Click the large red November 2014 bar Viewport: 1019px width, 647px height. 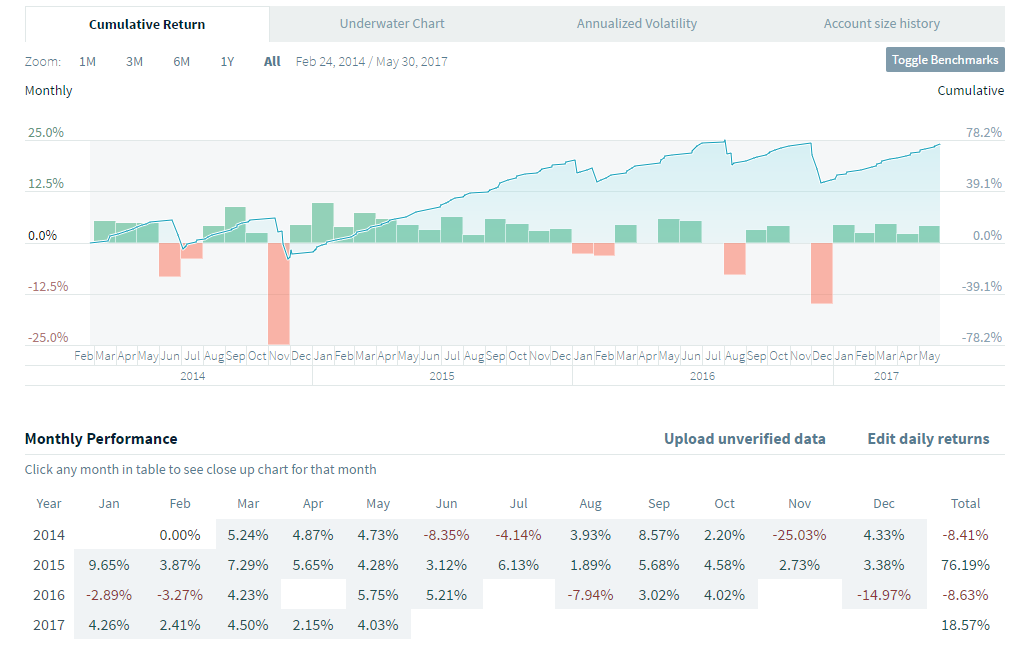278,293
